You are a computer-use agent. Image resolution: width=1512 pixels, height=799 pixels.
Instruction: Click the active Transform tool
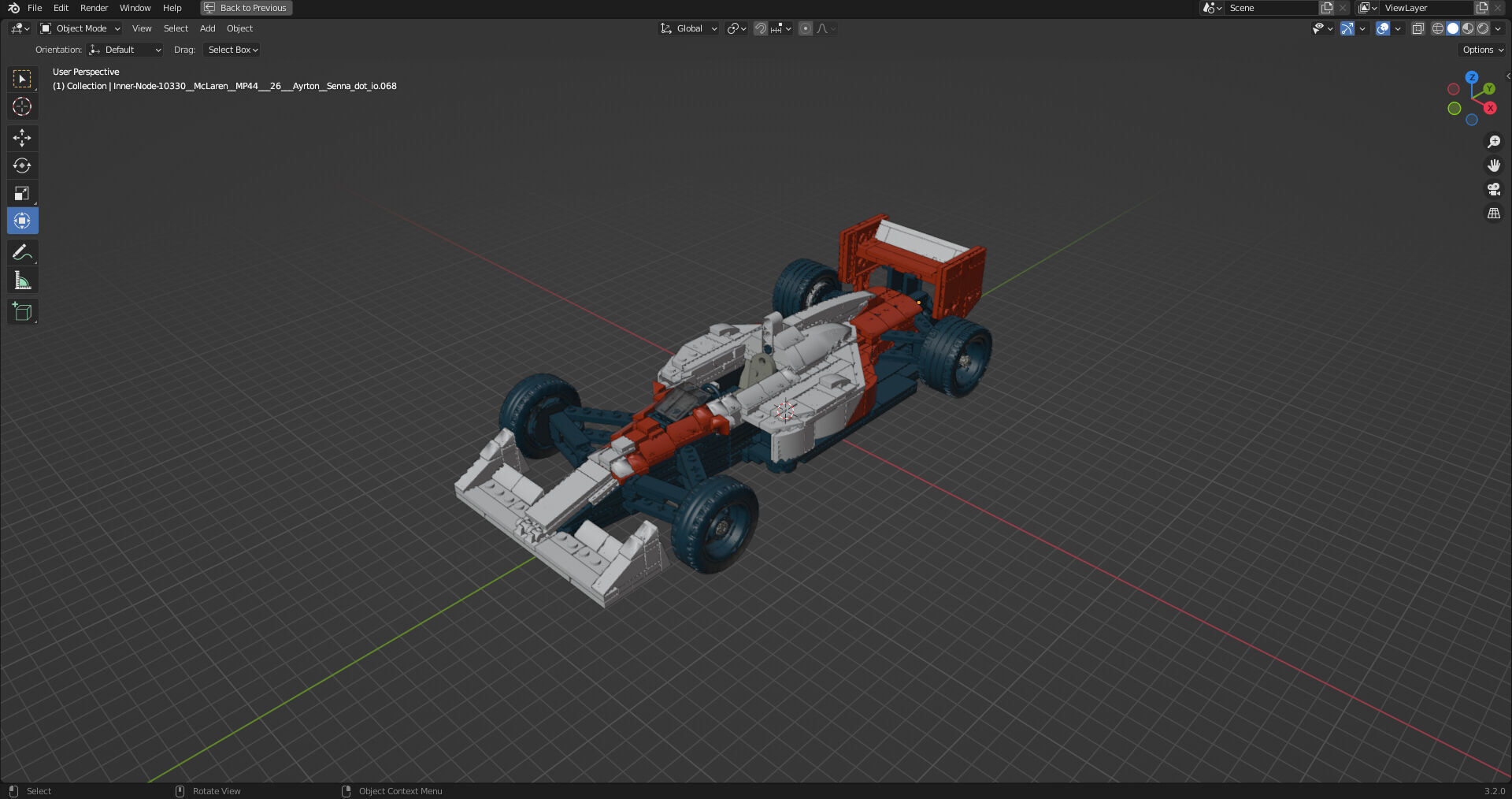22,221
